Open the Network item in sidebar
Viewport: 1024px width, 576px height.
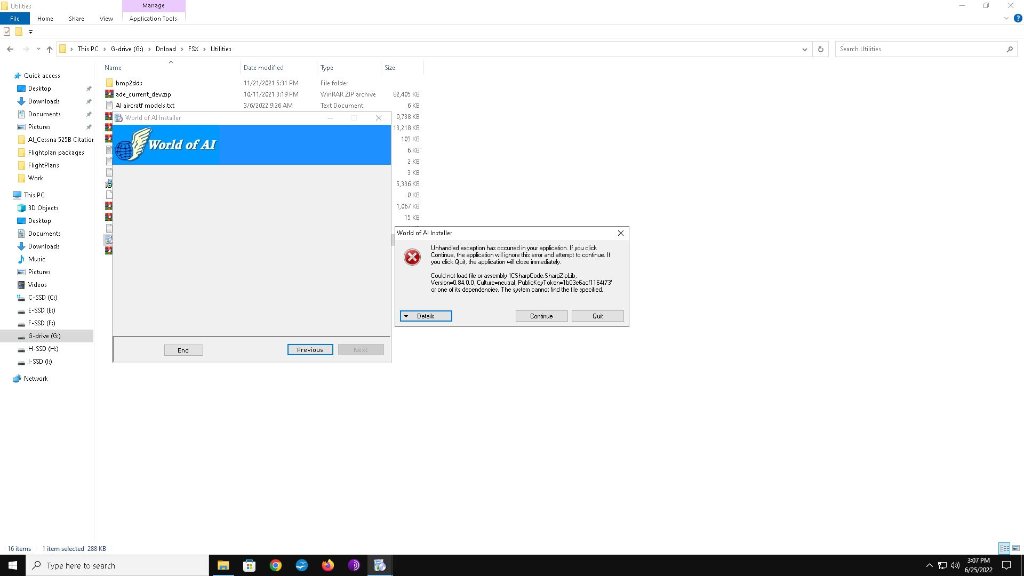click(x=36, y=379)
